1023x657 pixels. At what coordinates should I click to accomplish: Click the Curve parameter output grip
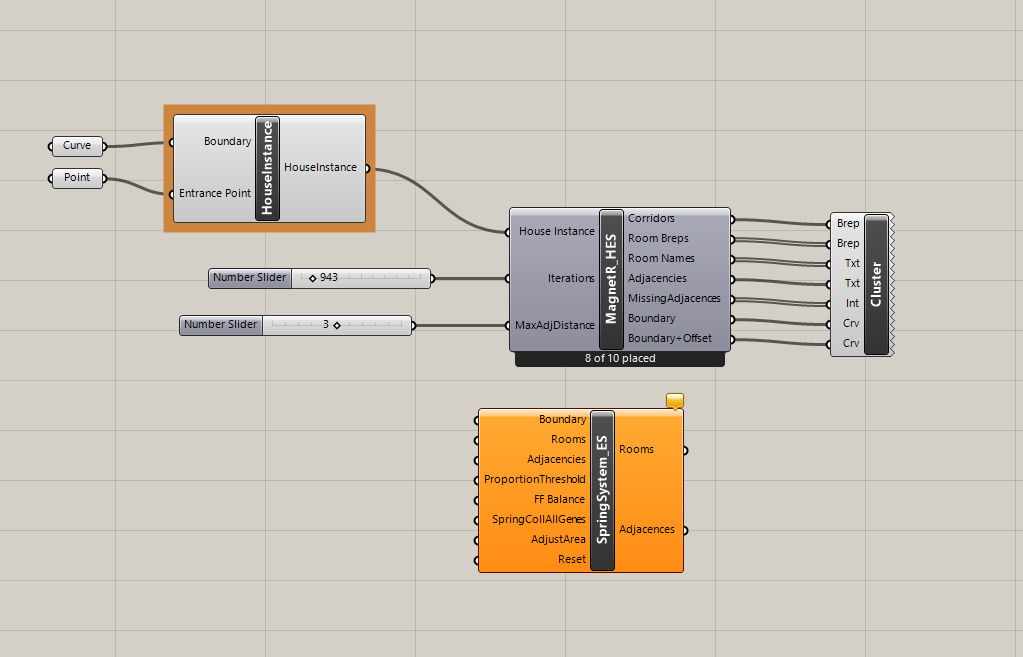(x=105, y=146)
